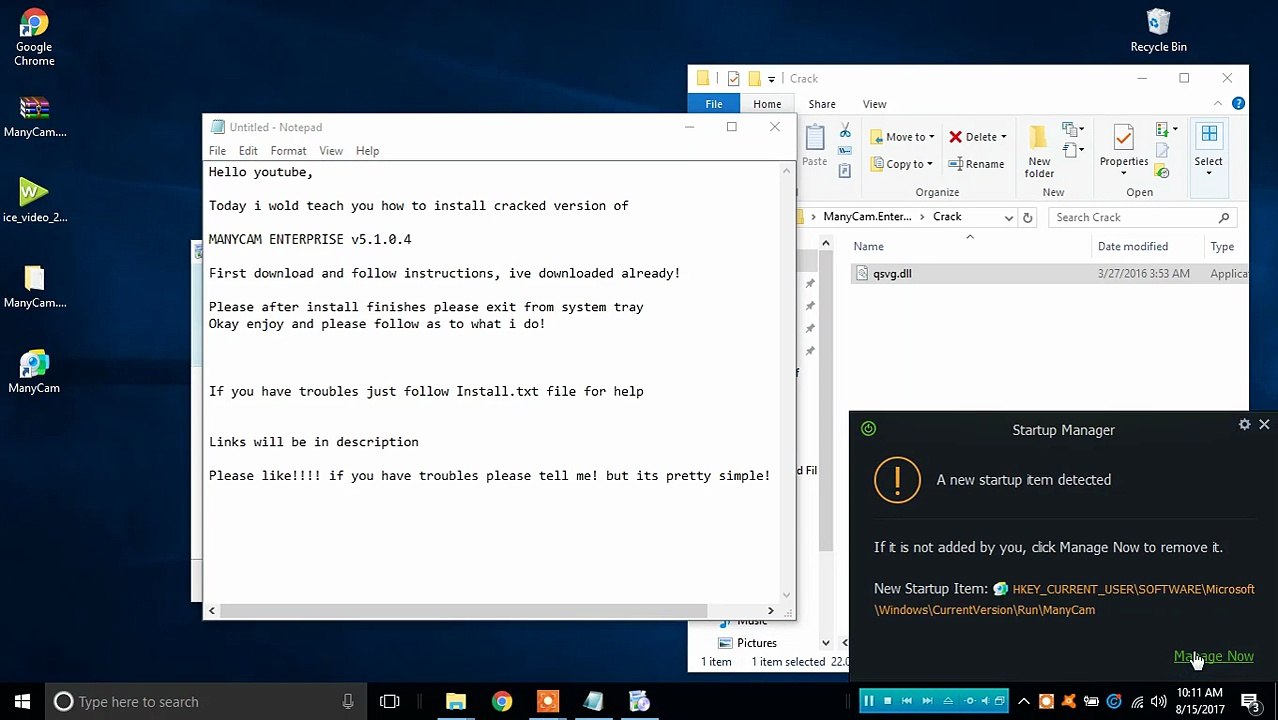Open Explorer File tab

pos(714,104)
